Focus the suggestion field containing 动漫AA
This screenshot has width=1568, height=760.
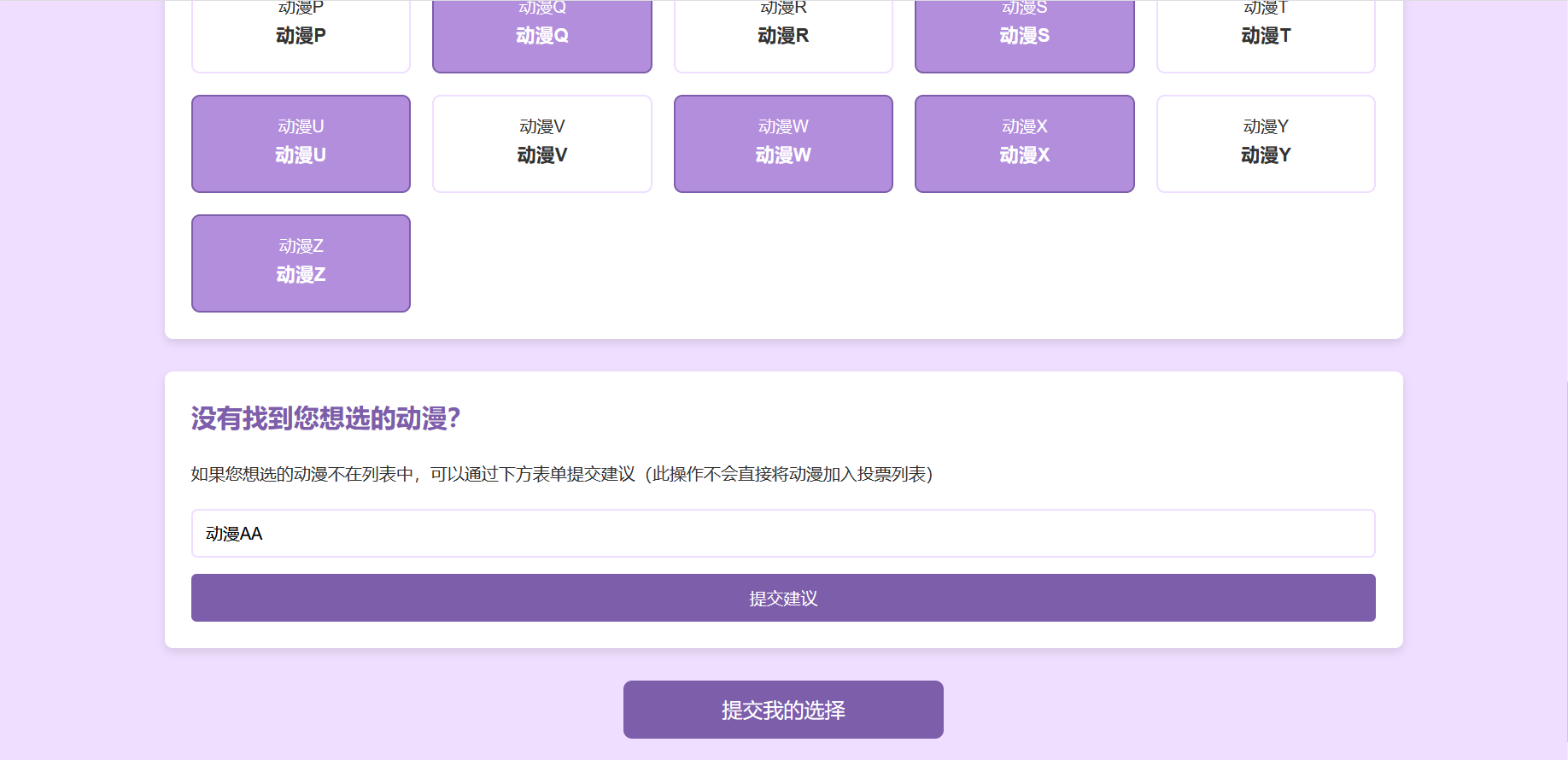pyautogui.click(x=783, y=534)
